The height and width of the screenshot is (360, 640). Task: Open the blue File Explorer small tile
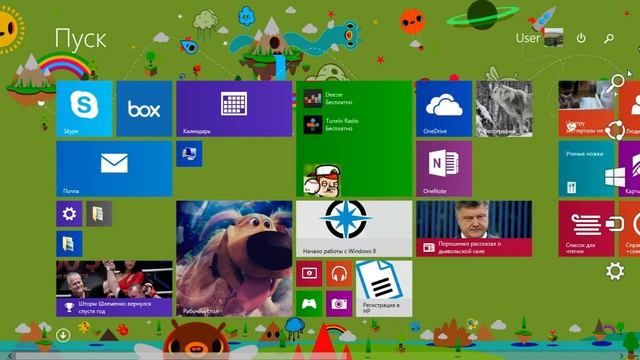click(x=69, y=244)
